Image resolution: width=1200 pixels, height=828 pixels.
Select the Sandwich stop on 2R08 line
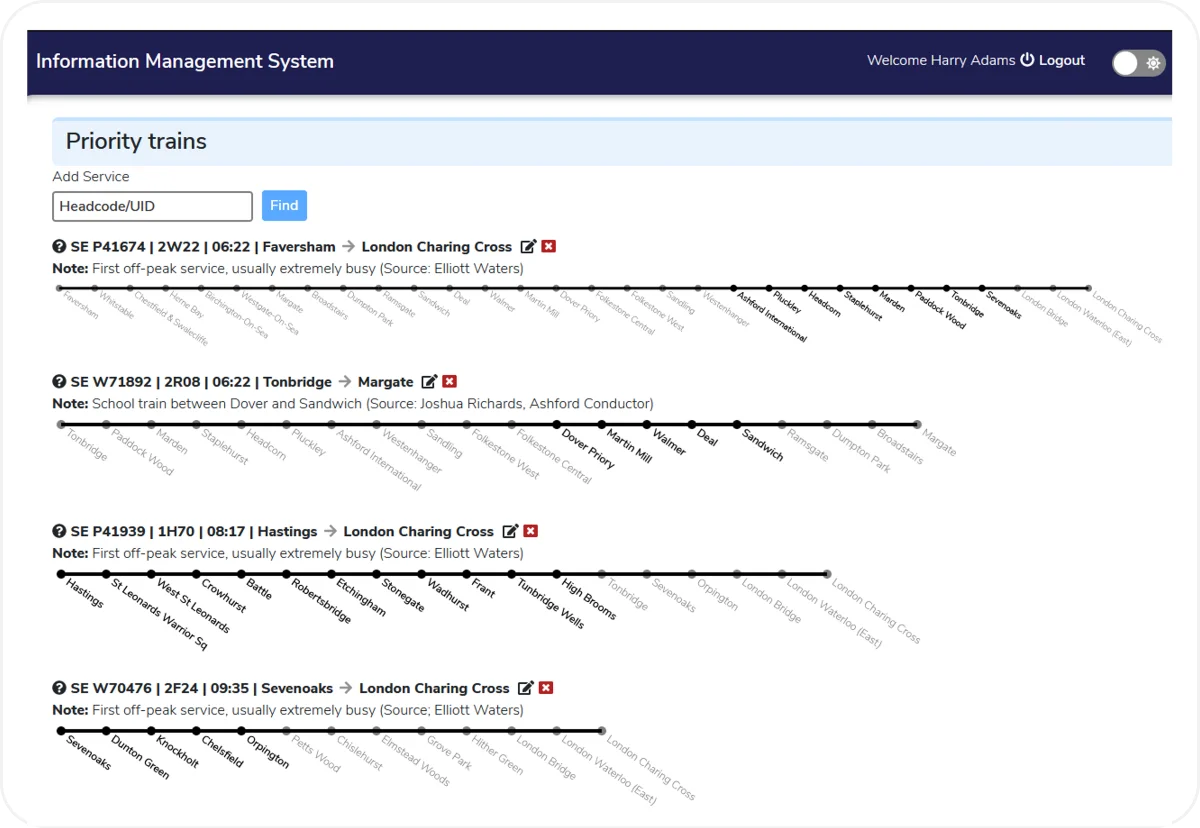(737, 425)
